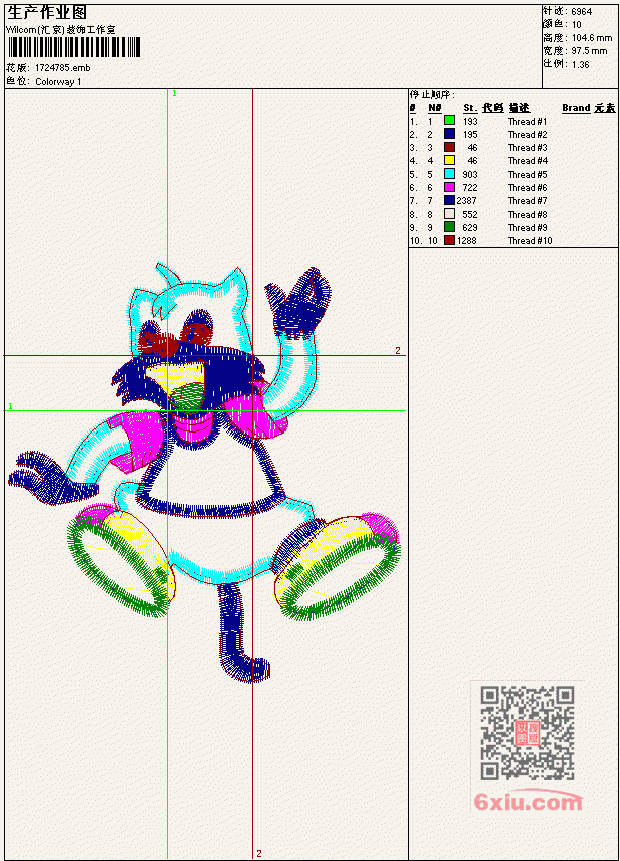Select stitch count 46 in Thread #4 row
The width and height of the screenshot is (620, 861).
[x=472, y=161]
